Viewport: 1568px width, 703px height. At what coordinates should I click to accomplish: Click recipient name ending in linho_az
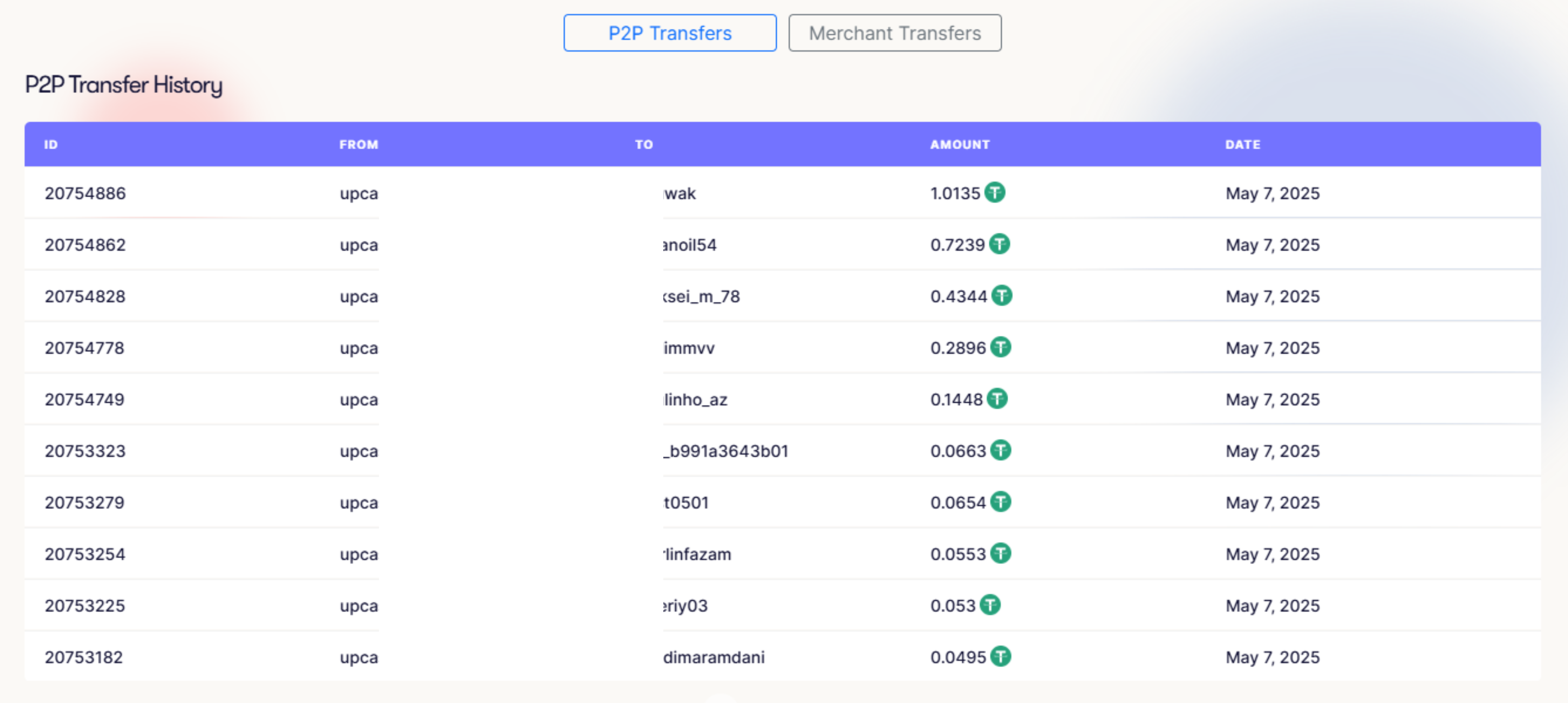(x=695, y=400)
